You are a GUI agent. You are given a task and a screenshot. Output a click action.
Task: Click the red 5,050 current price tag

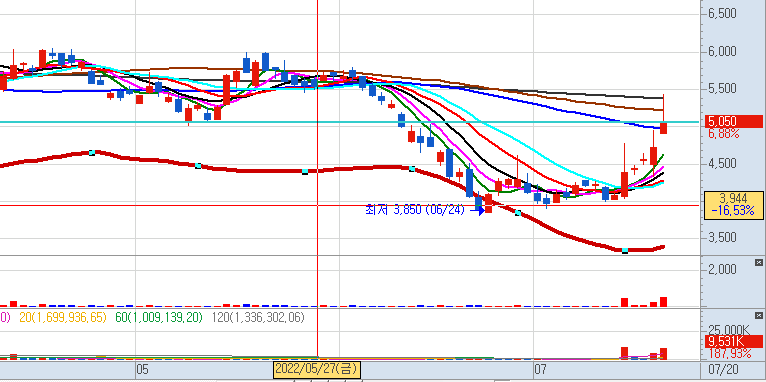coord(733,121)
